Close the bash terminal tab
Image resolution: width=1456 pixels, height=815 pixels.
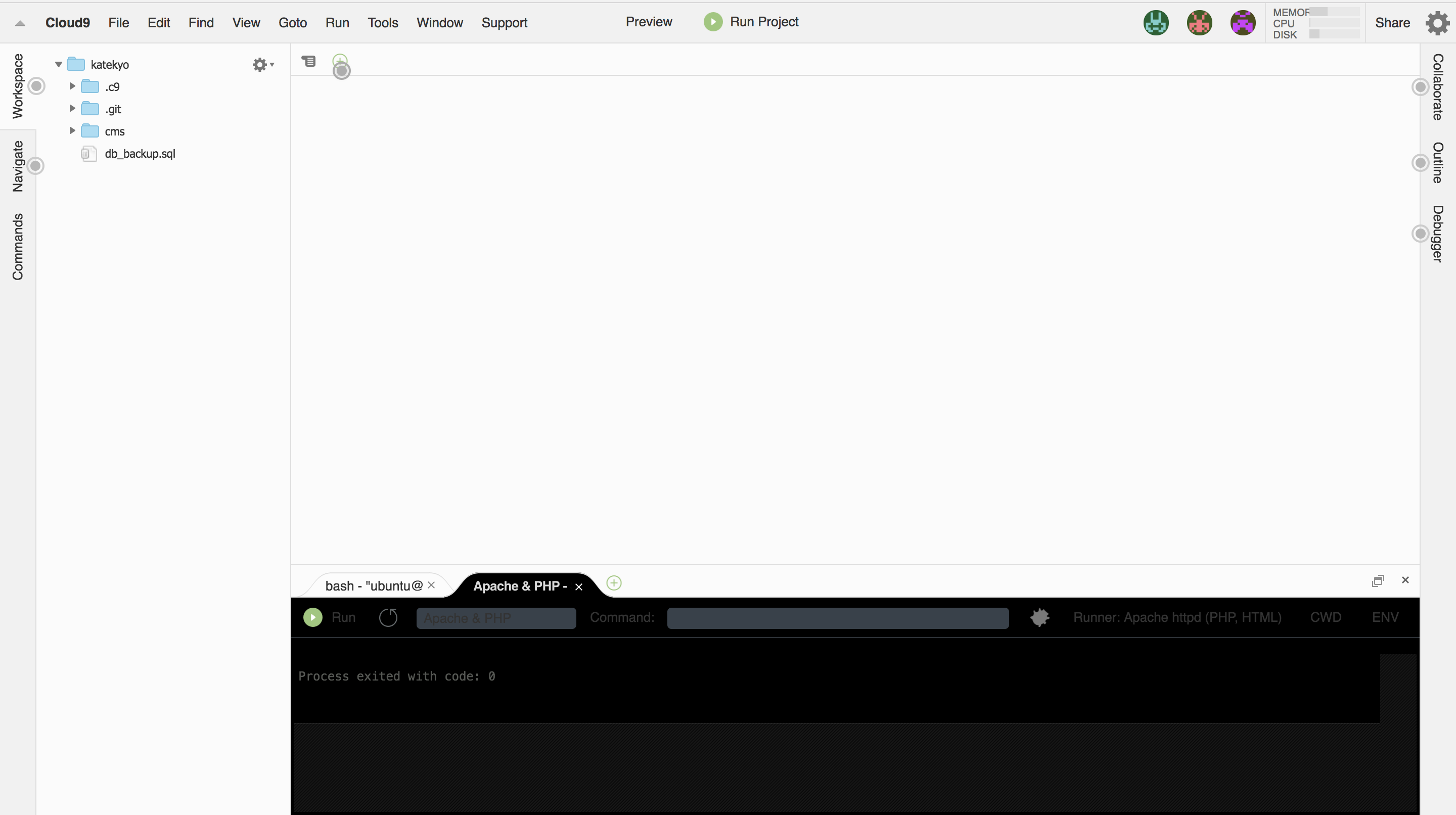[x=431, y=585]
